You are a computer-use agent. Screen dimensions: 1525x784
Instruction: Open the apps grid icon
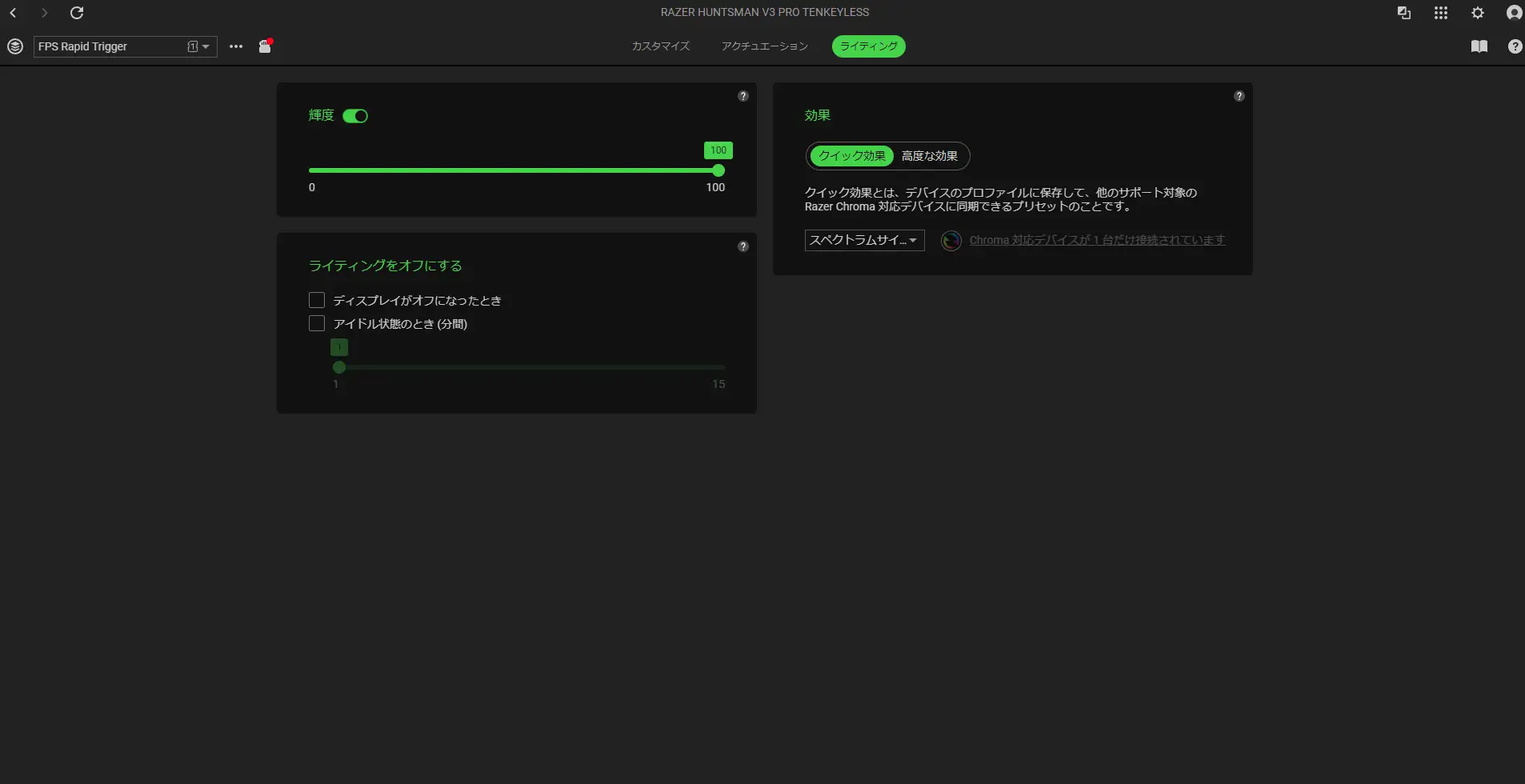(1441, 13)
